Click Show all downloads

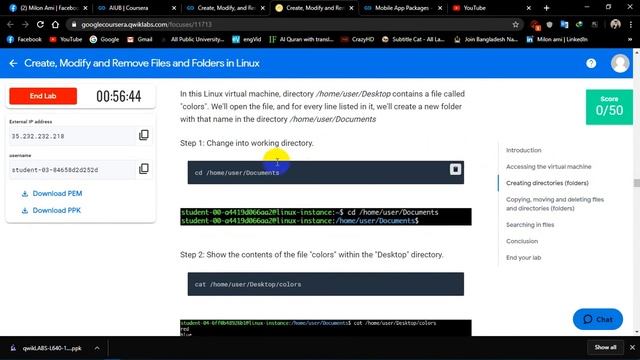pyautogui.click(x=605, y=347)
